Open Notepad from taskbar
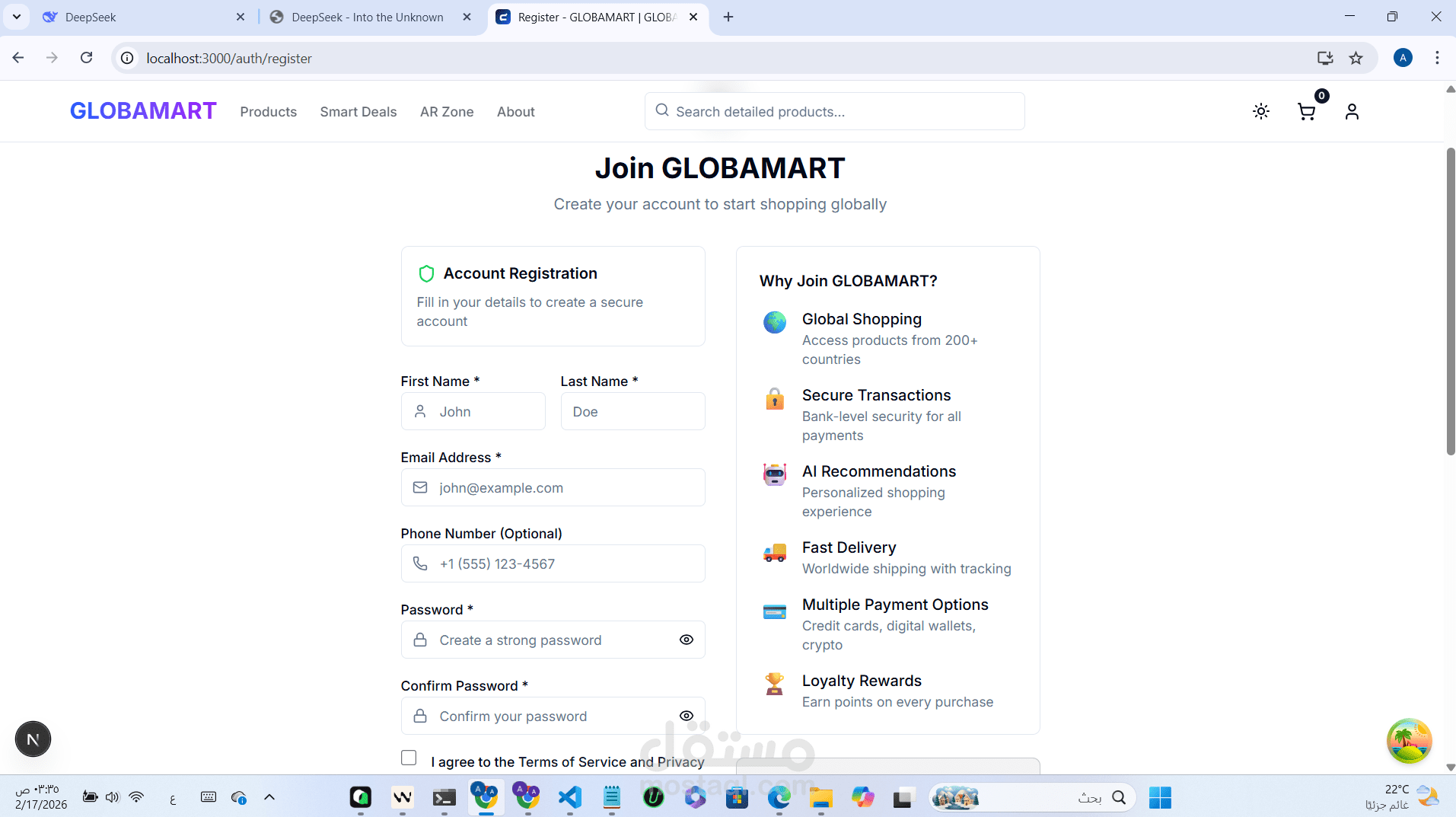 click(612, 797)
